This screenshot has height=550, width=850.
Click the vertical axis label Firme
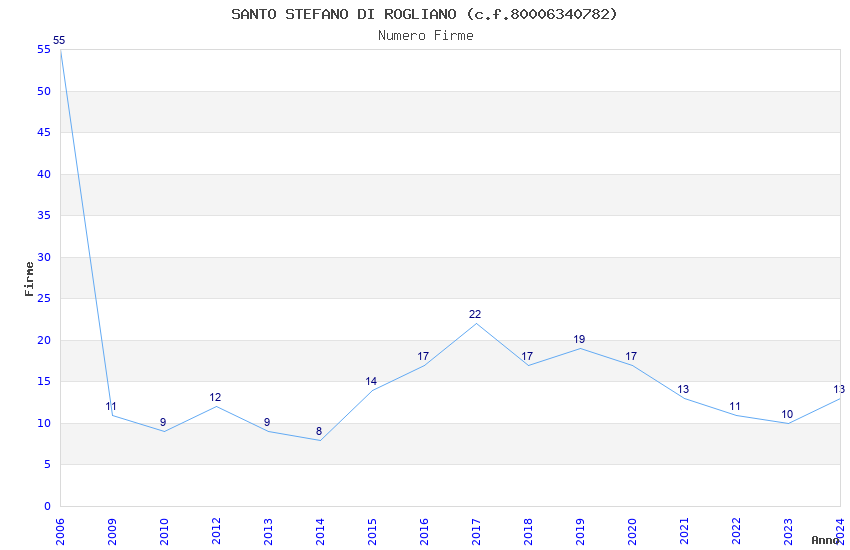click(x=29, y=279)
